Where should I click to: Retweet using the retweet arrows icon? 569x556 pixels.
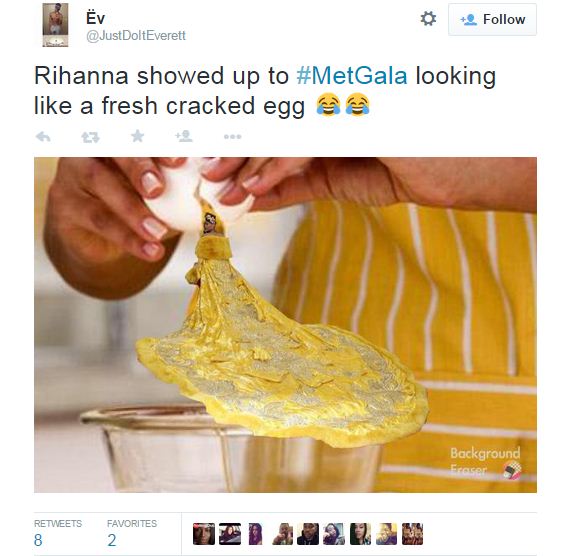pyautogui.click(x=90, y=137)
